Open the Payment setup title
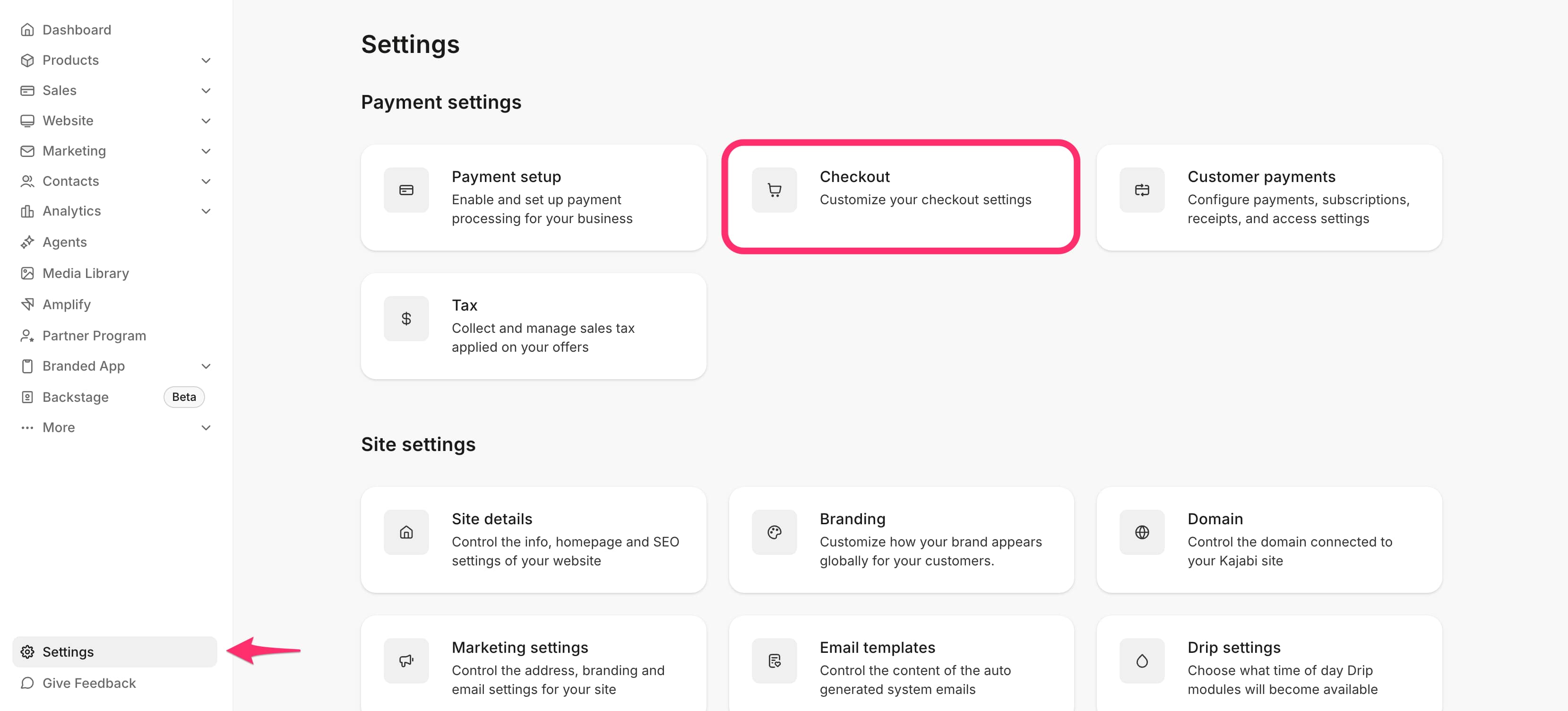 [507, 176]
